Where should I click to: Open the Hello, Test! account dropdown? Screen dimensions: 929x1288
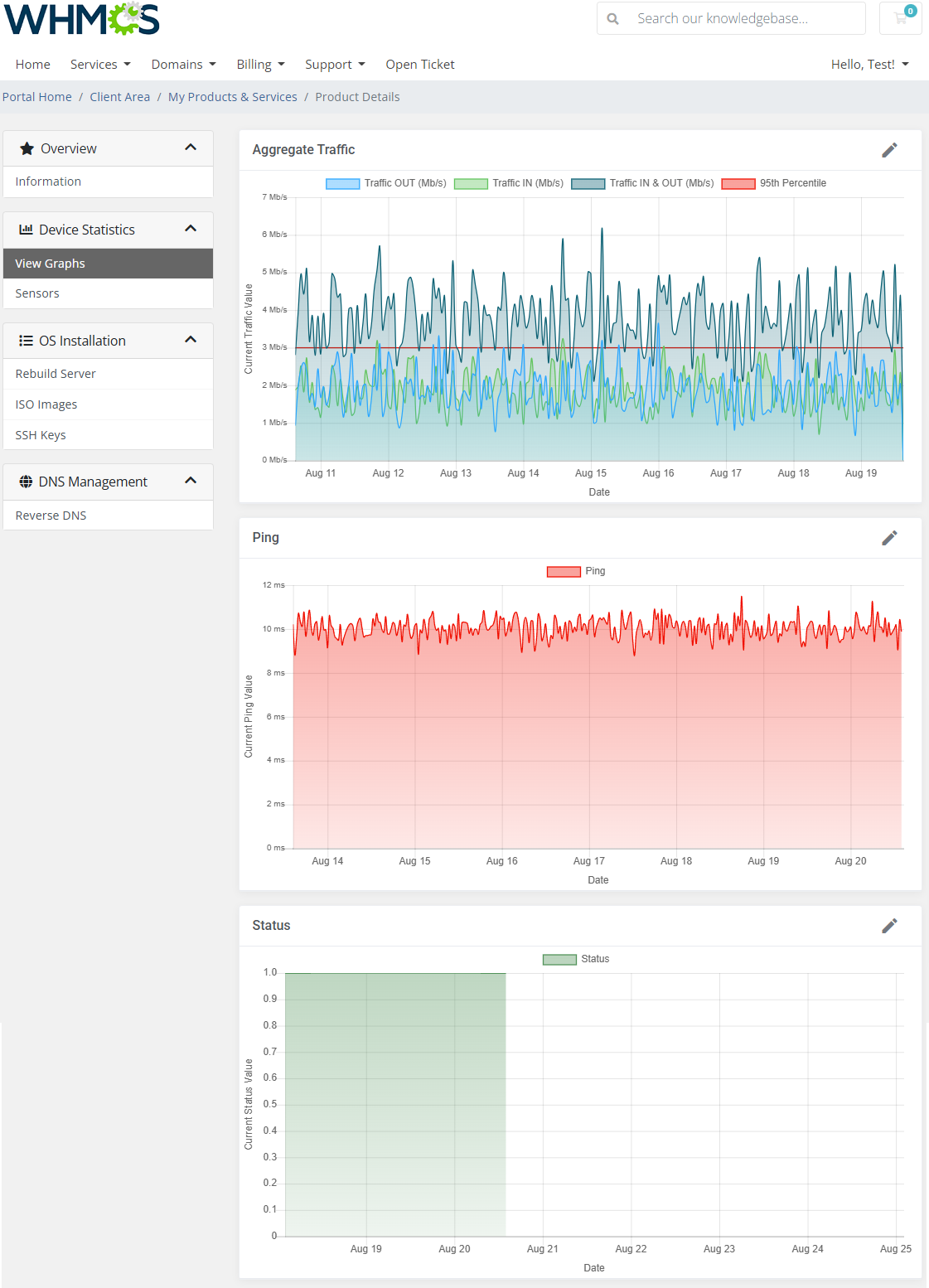click(869, 65)
